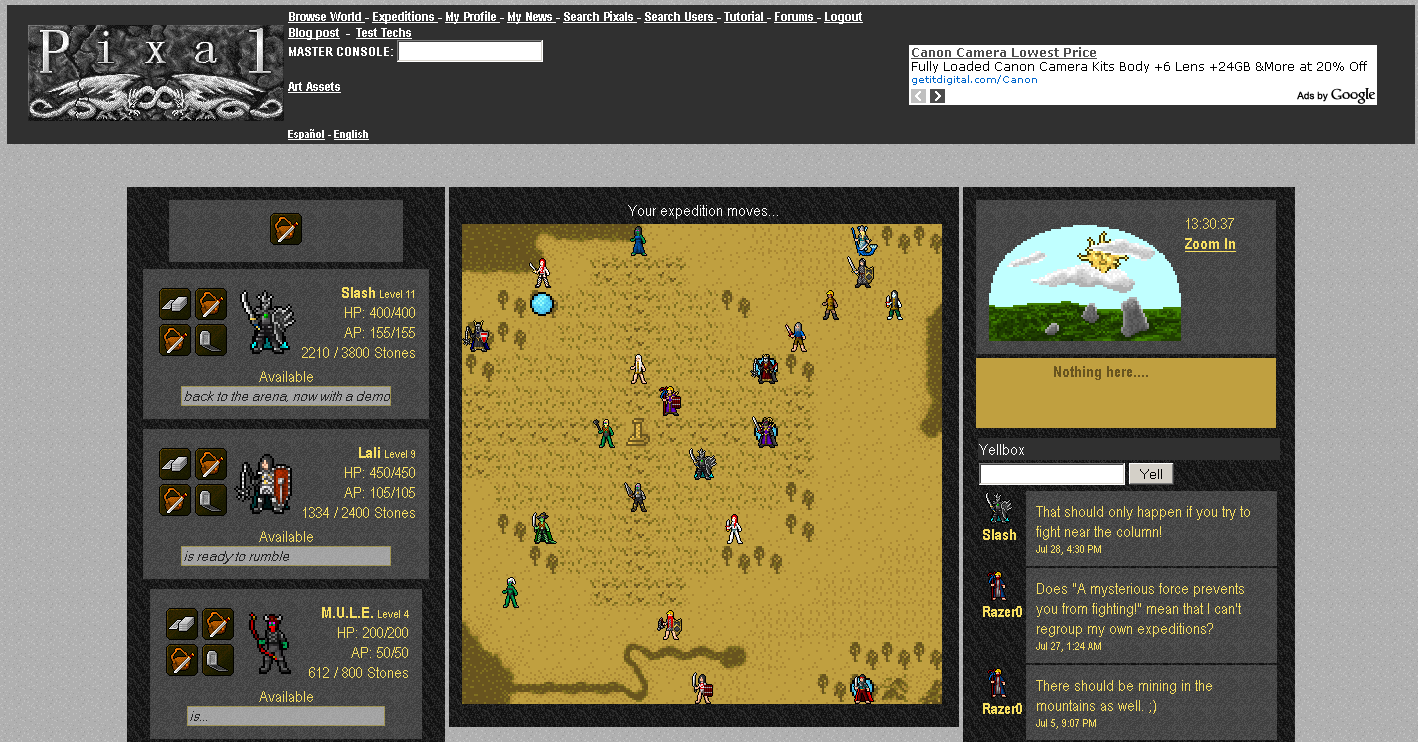The image size is (1418, 742).
Task: Open the Expeditions menu
Action: (404, 16)
